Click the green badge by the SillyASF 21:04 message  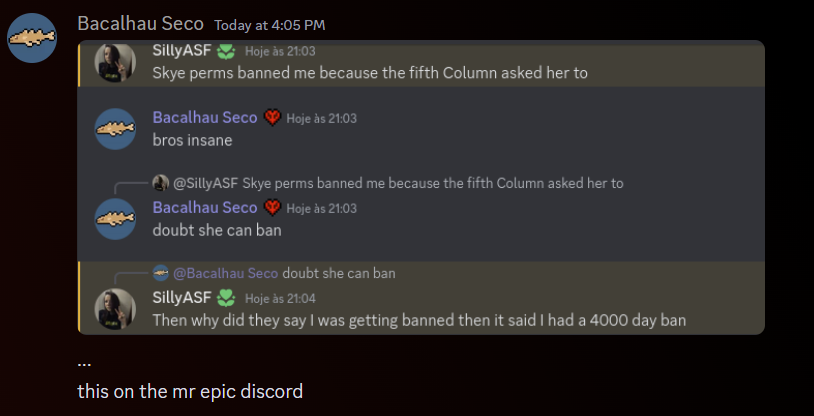pyautogui.click(x=226, y=298)
